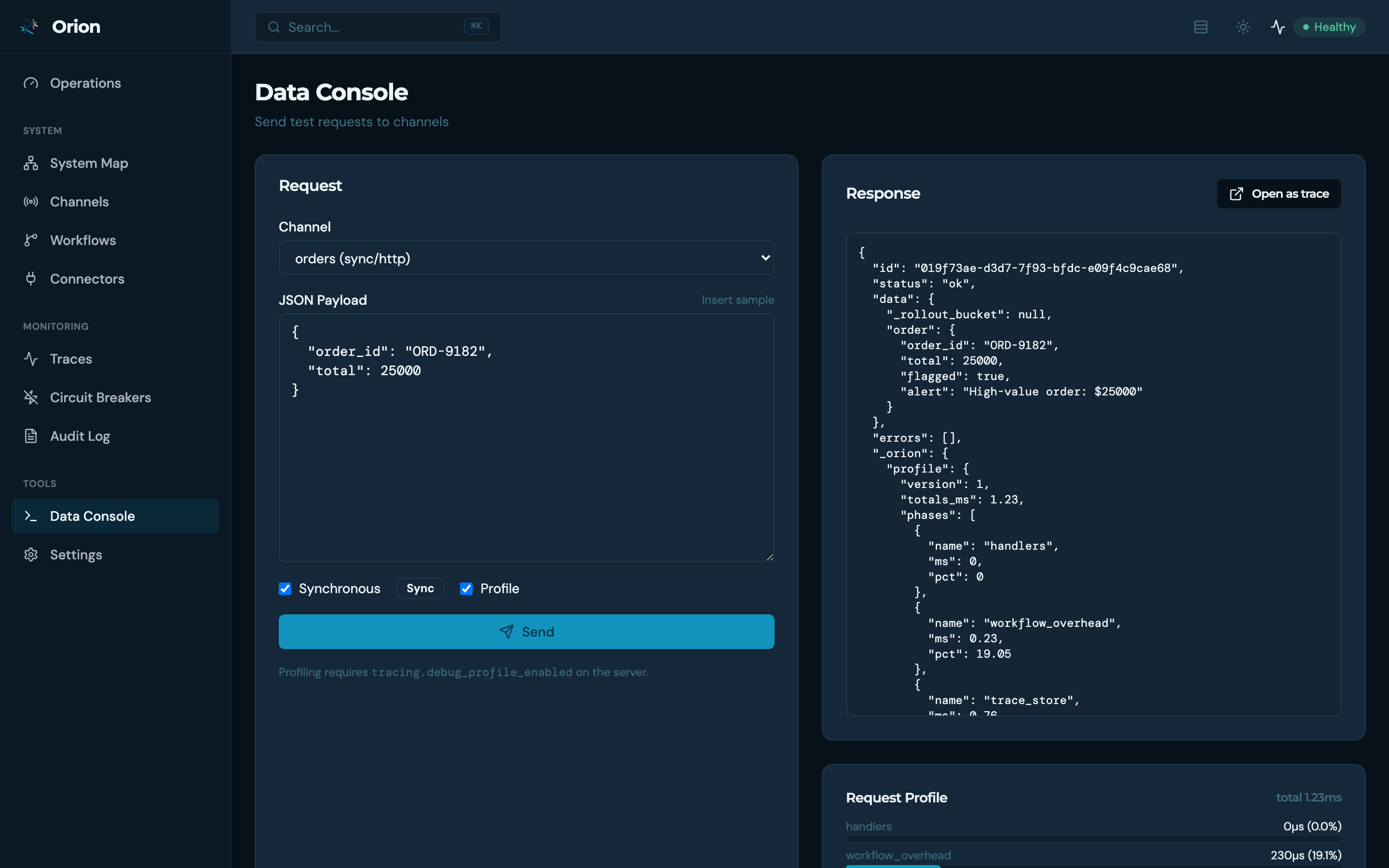Click the response id value line
1389x868 pixels.
tap(1028, 268)
